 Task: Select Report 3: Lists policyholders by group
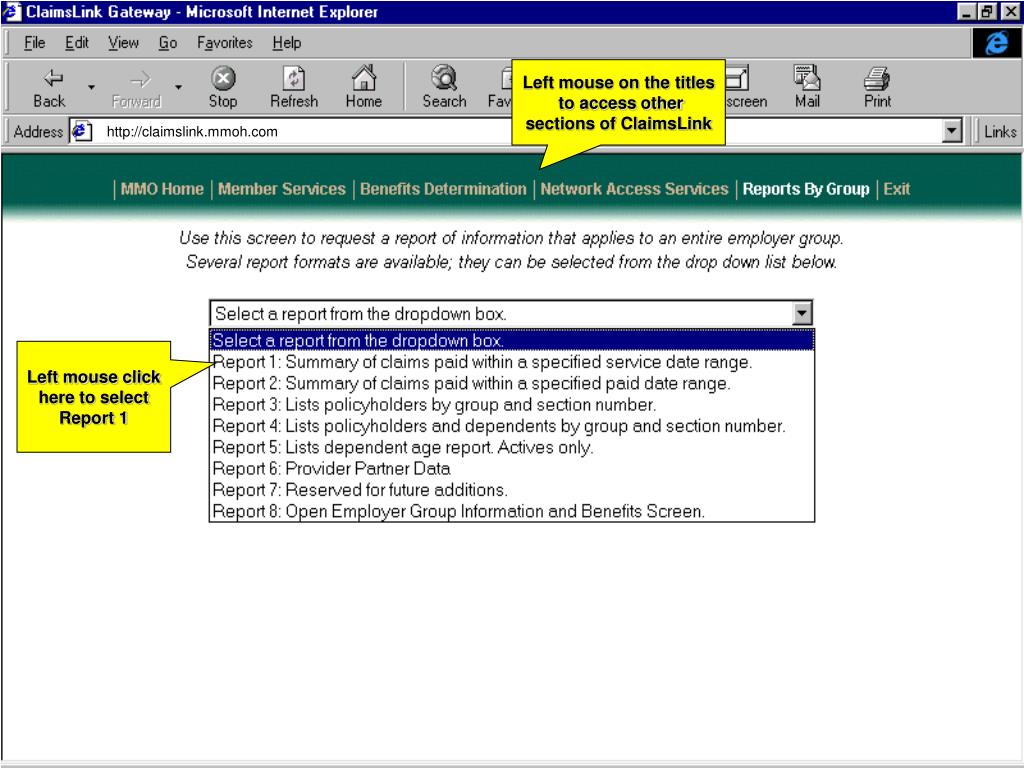(512, 405)
